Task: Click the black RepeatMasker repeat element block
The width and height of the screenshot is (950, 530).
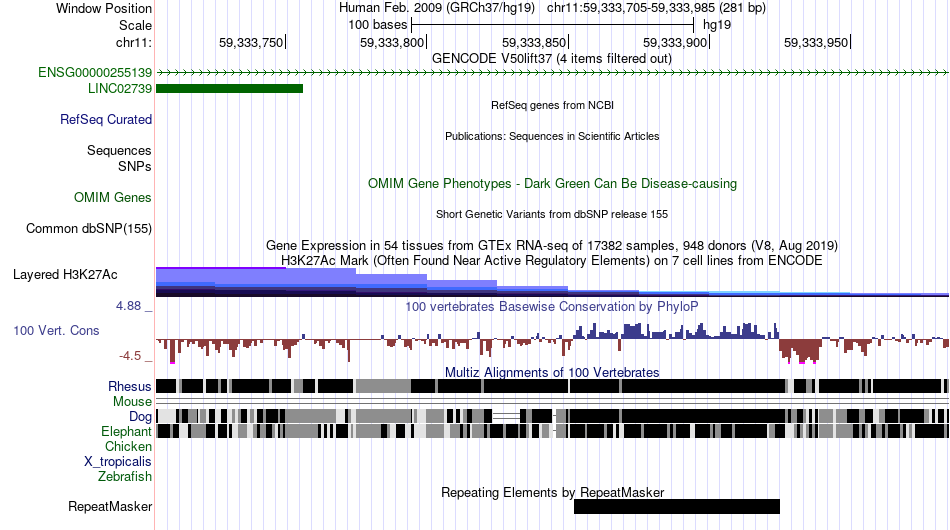Action: point(677,506)
